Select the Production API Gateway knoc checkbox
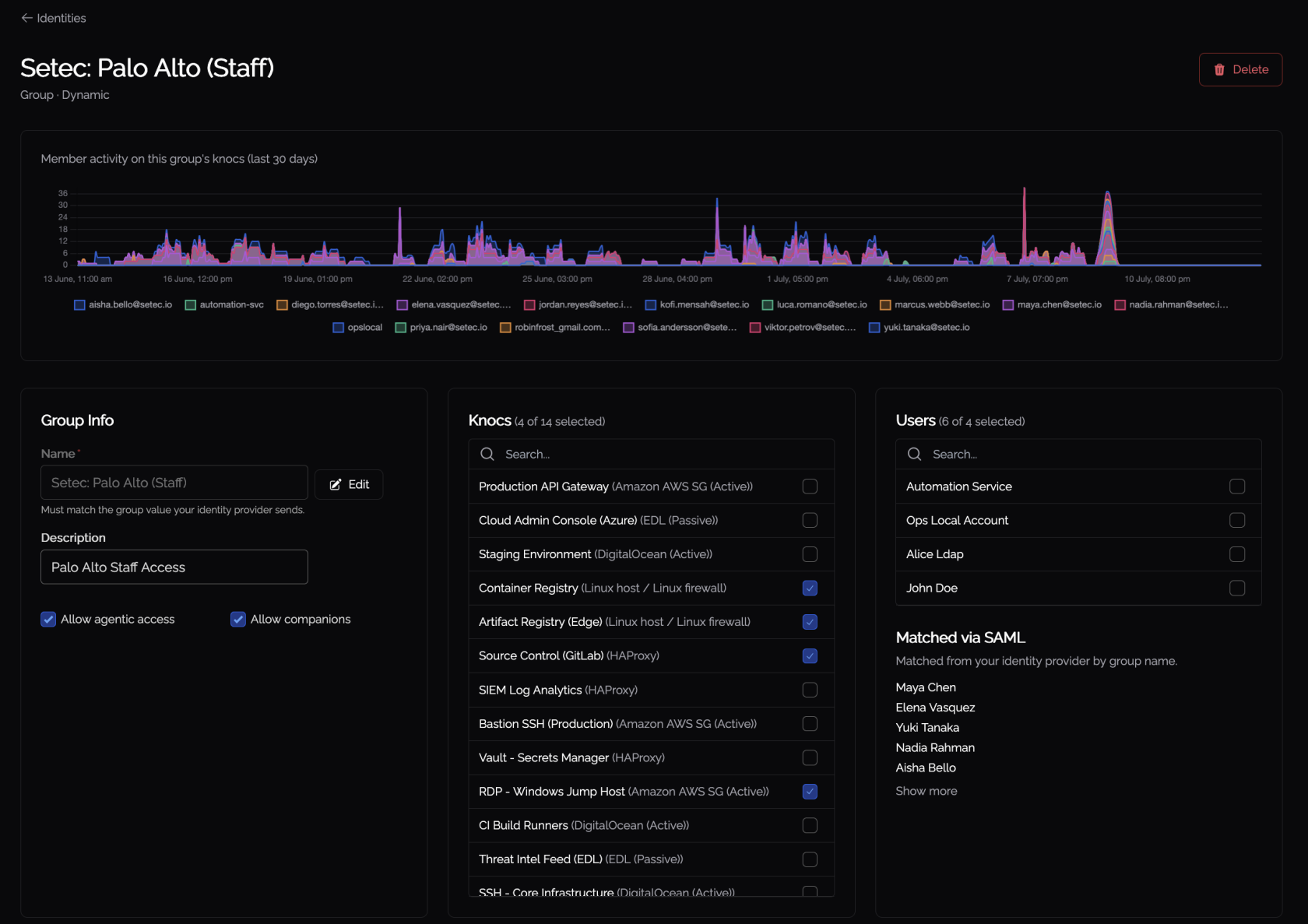1308x924 pixels. tap(810, 487)
